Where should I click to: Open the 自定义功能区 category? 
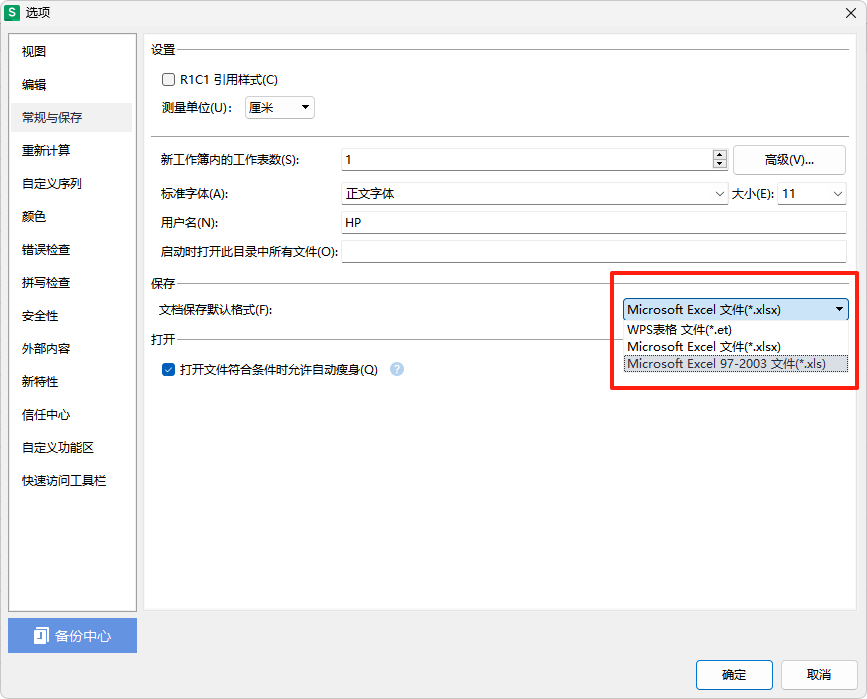(x=71, y=448)
